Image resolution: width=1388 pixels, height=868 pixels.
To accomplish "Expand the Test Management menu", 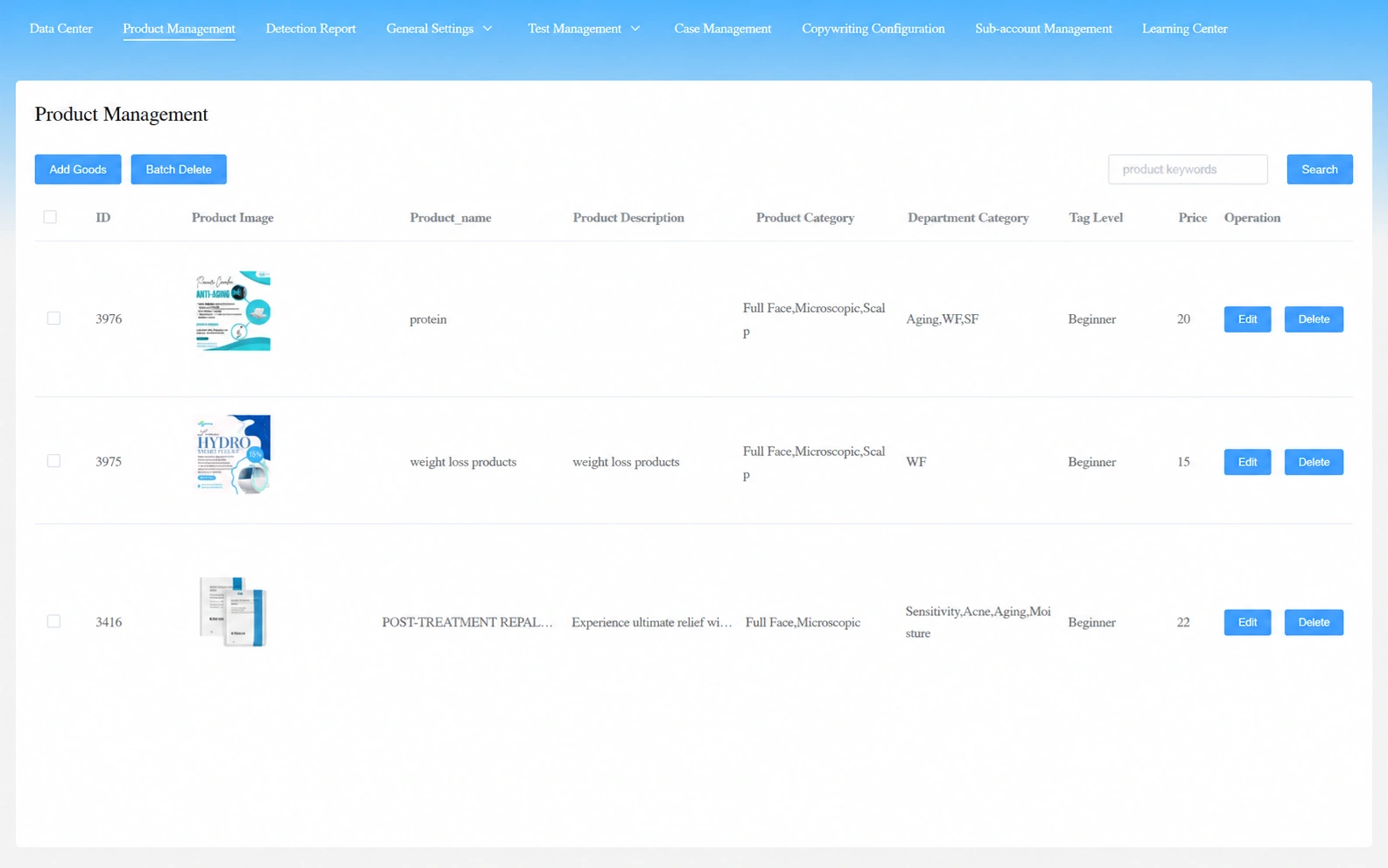I will pos(584,29).
